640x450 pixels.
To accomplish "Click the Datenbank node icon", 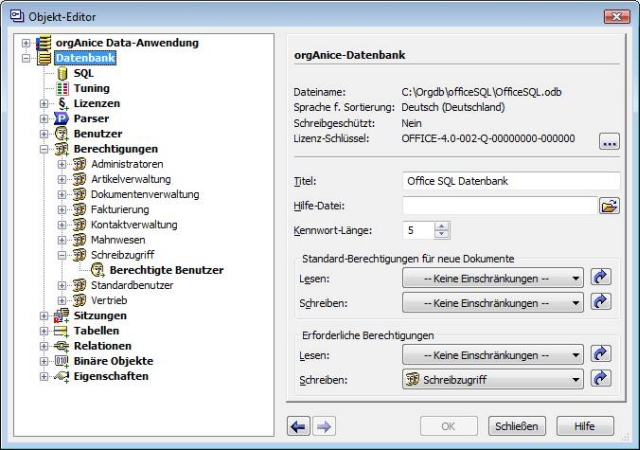I will point(44,58).
